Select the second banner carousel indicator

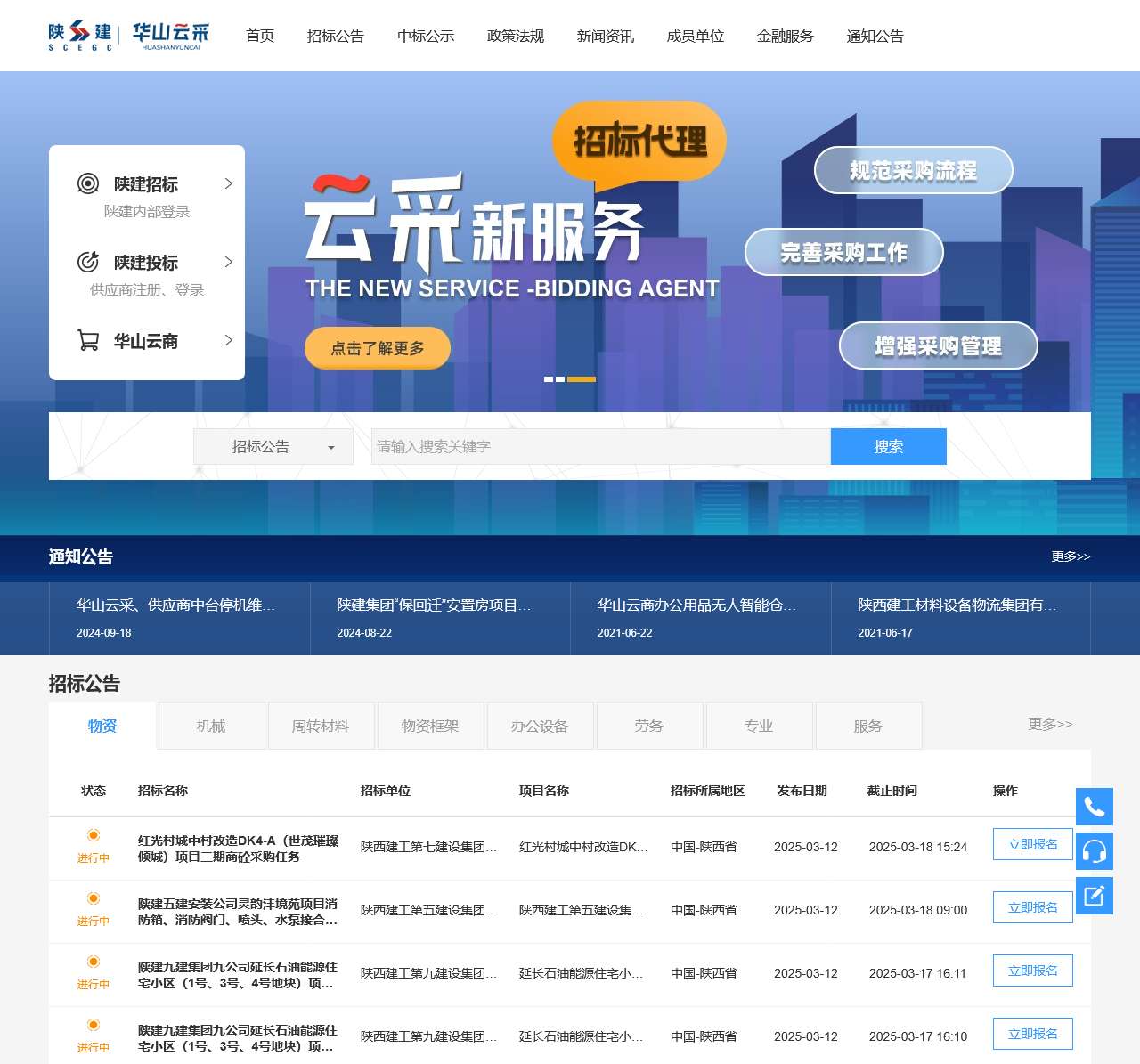point(560,379)
